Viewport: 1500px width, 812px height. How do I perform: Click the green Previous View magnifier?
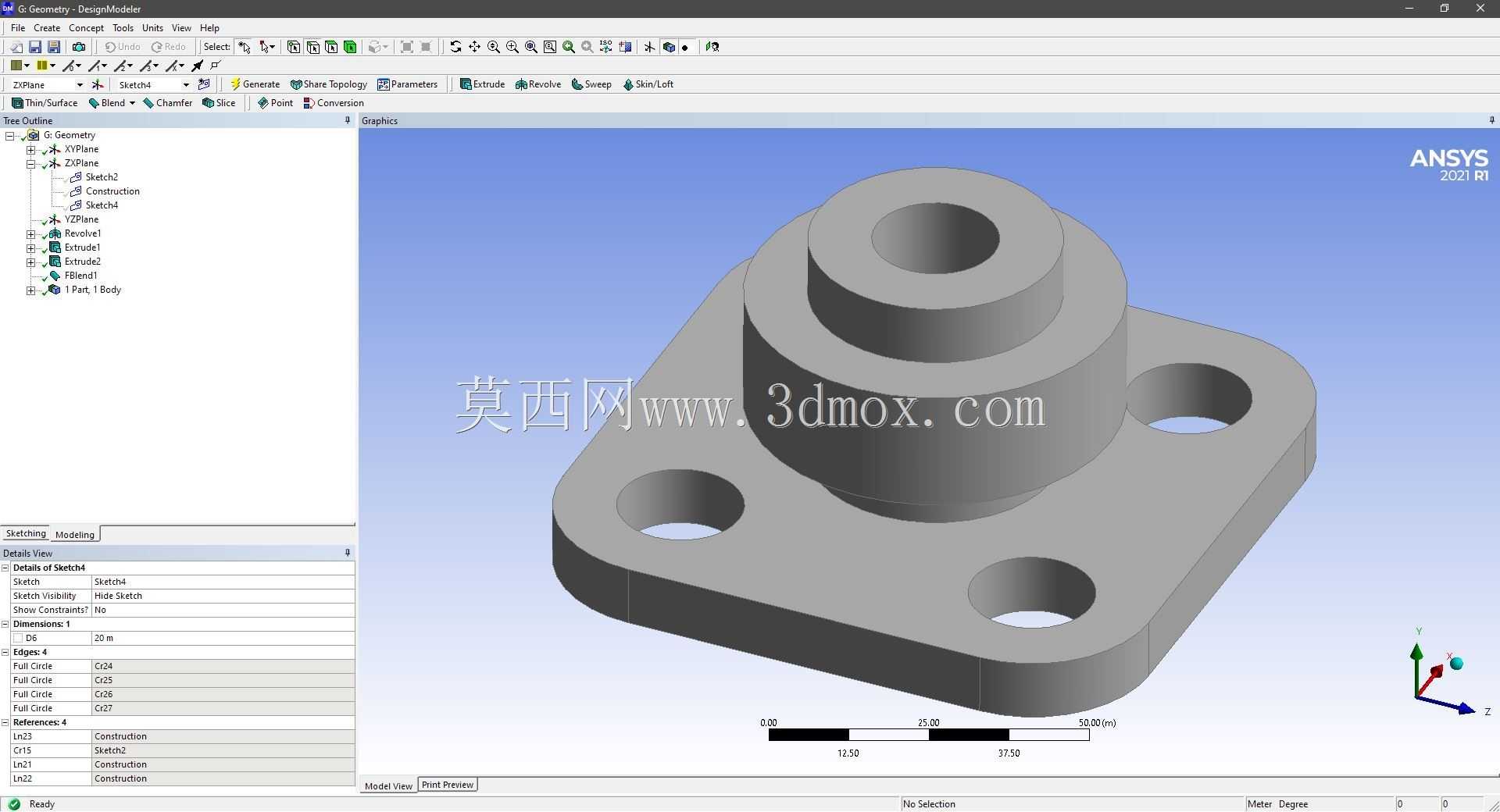[569, 47]
